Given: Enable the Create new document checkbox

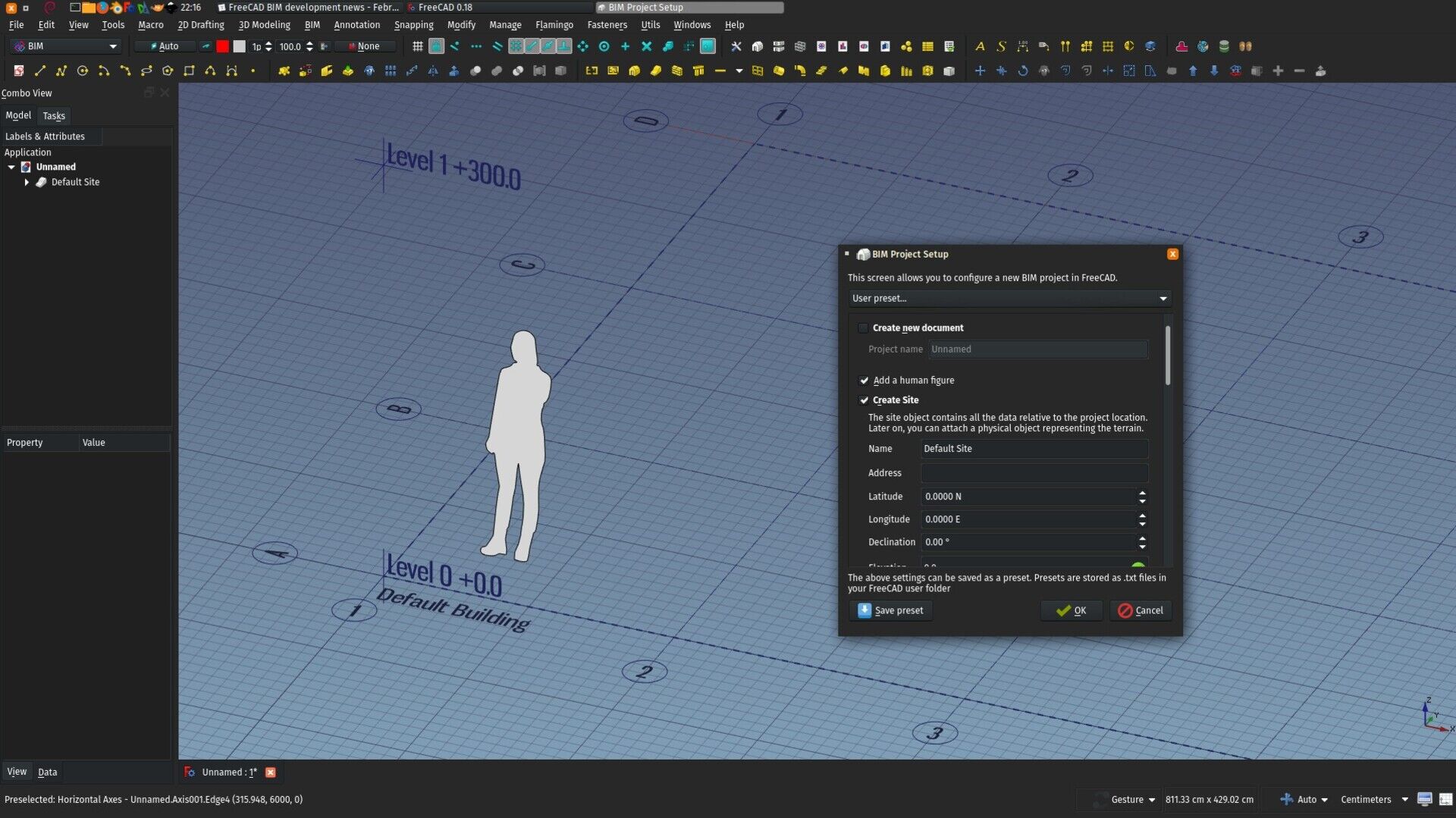Looking at the screenshot, I should pos(864,328).
